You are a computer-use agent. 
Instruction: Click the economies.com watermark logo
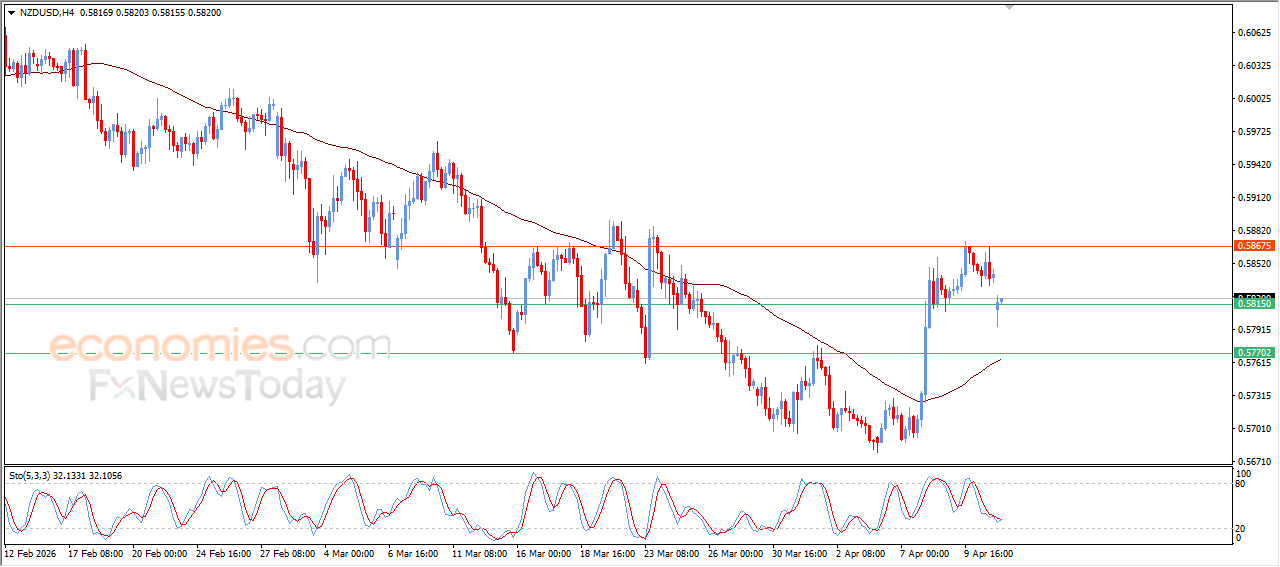[220, 346]
